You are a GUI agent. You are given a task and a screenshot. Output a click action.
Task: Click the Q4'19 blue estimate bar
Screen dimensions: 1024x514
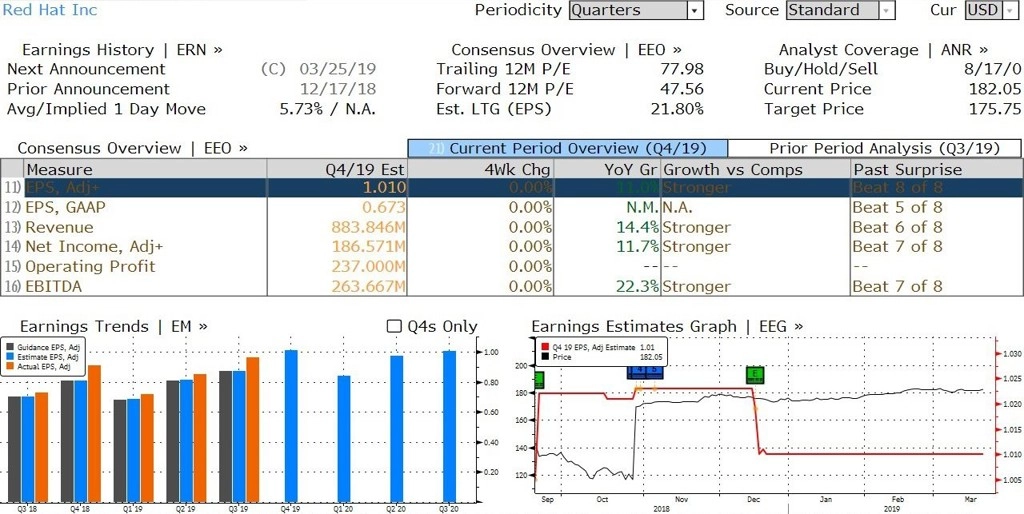click(291, 426)
